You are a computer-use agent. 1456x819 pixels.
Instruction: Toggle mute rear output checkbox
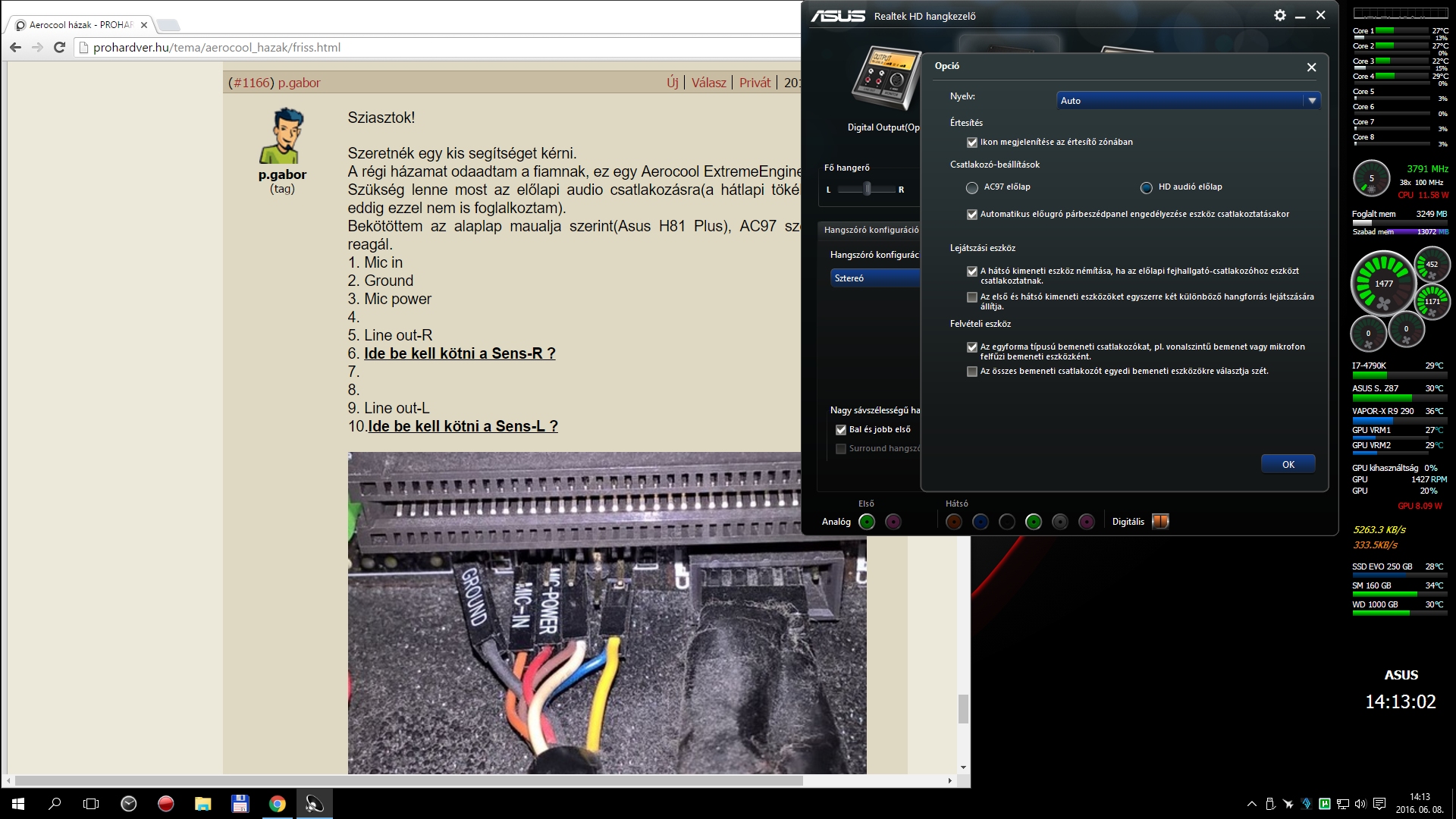click(x=972, y=271)
